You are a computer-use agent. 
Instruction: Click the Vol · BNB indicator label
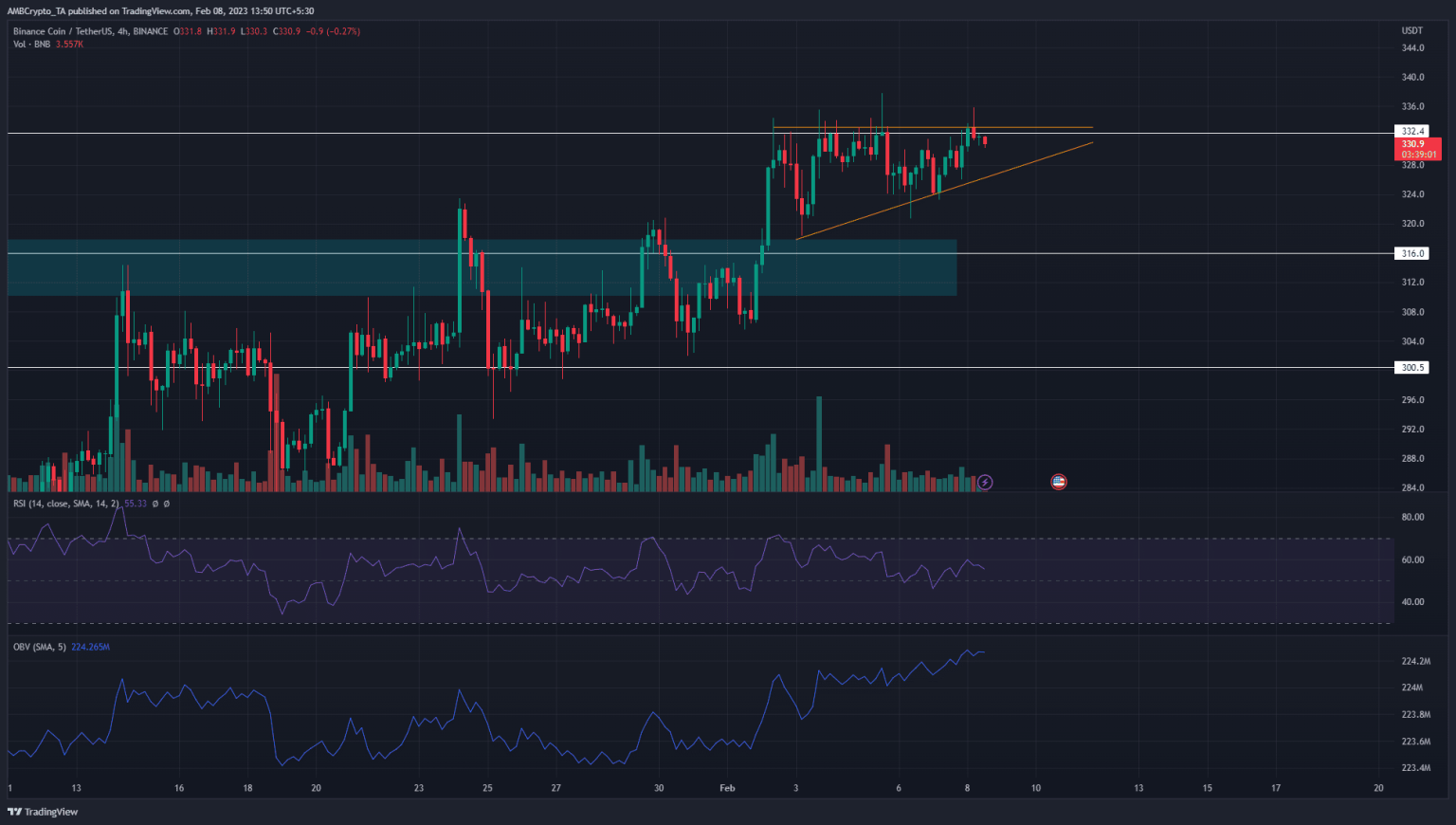tap(32, 45)
